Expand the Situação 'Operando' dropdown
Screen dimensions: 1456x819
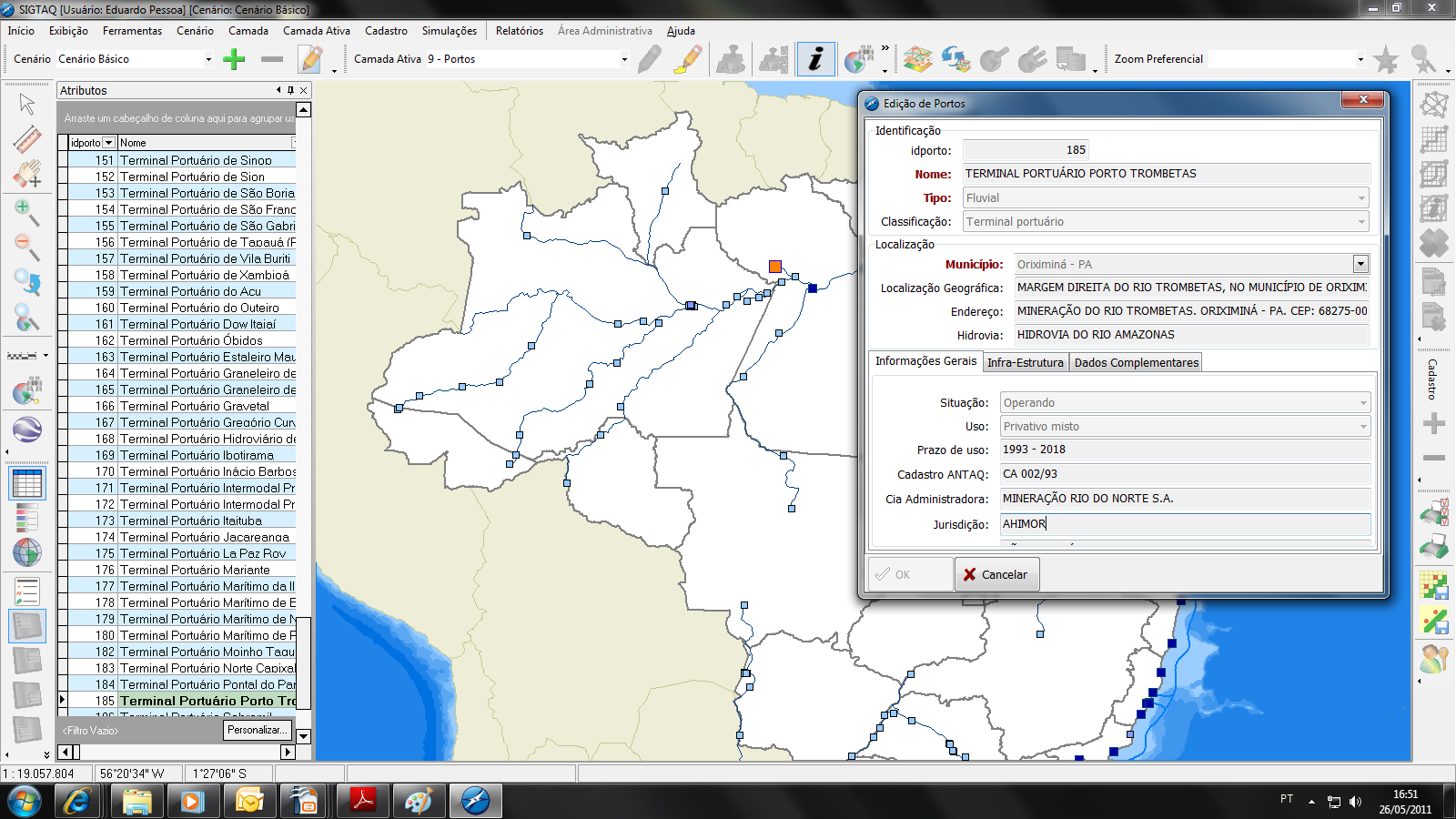1363,402
